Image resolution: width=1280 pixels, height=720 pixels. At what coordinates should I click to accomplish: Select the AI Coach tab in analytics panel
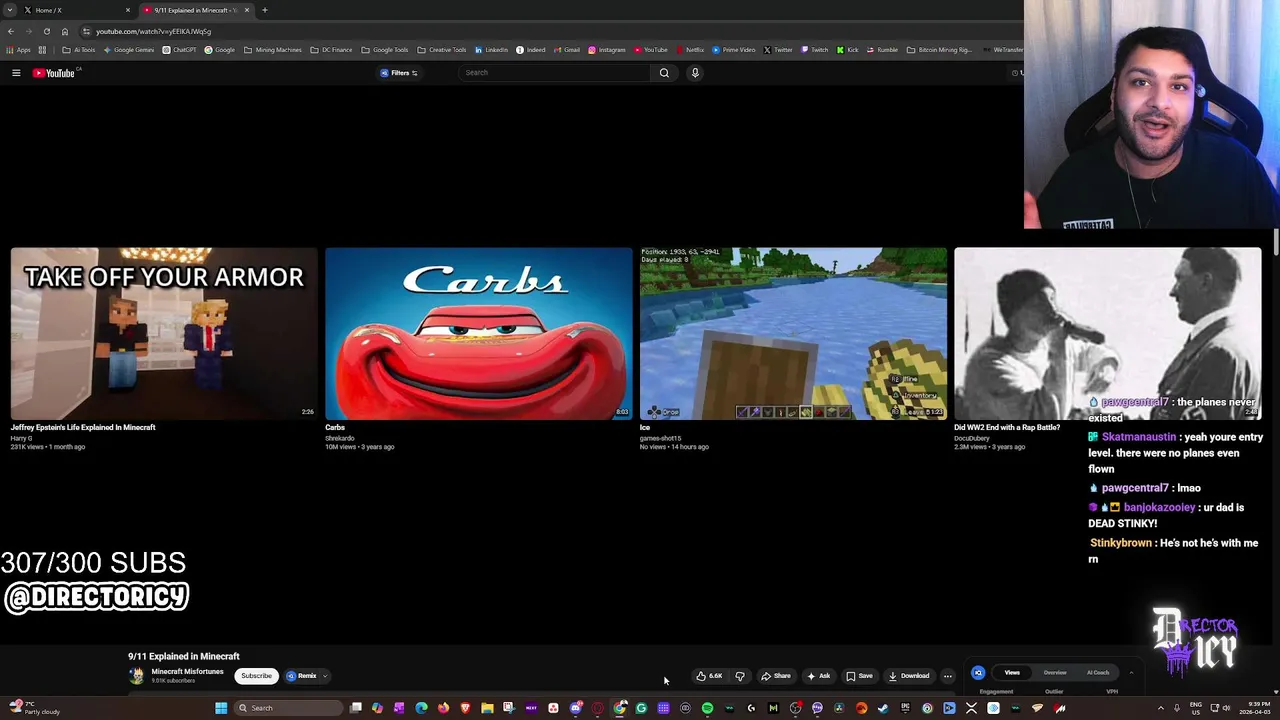coord(1098,673)
